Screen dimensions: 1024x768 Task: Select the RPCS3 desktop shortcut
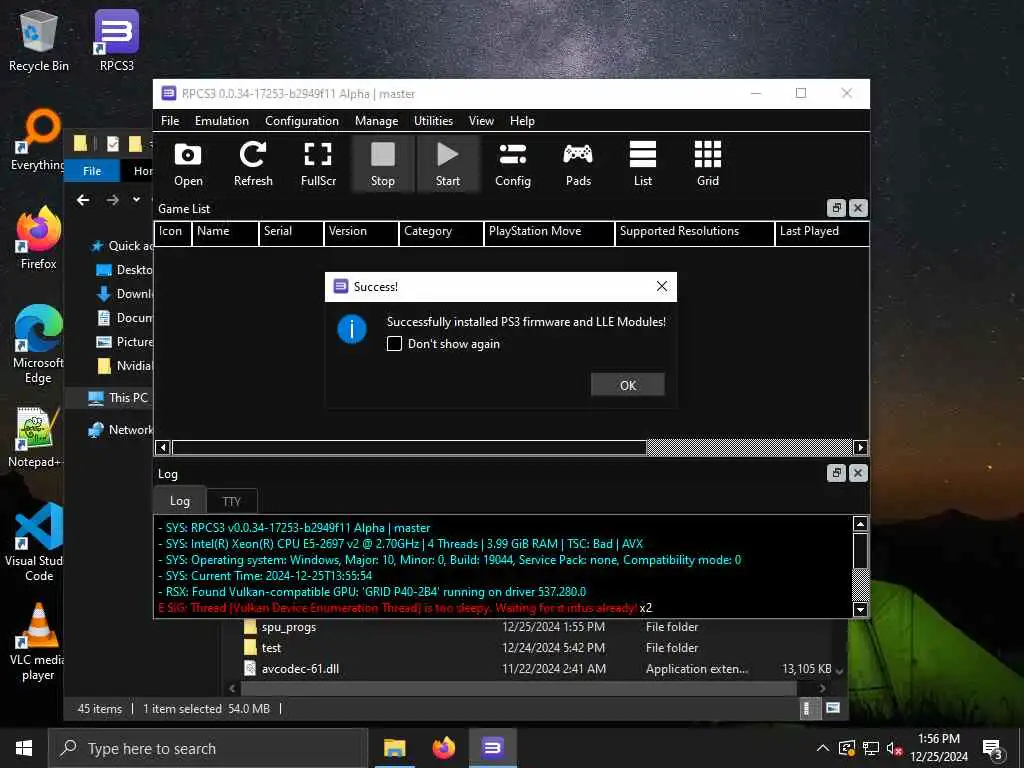click(117, 40)
